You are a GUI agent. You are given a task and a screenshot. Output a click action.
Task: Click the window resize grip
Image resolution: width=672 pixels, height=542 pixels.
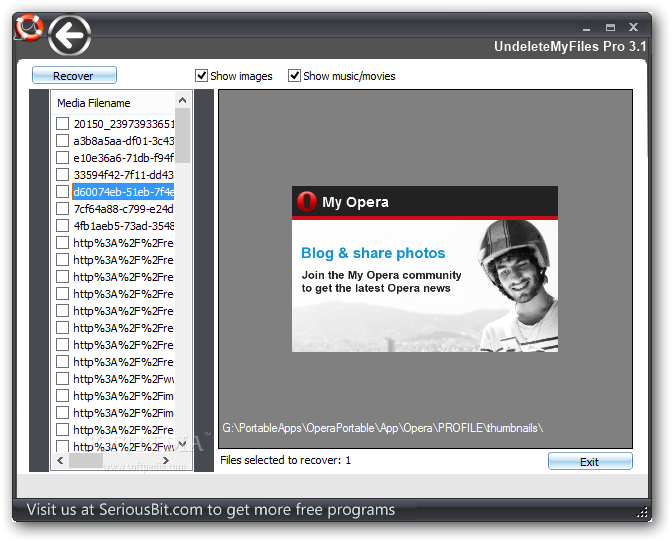click(642, 512)
